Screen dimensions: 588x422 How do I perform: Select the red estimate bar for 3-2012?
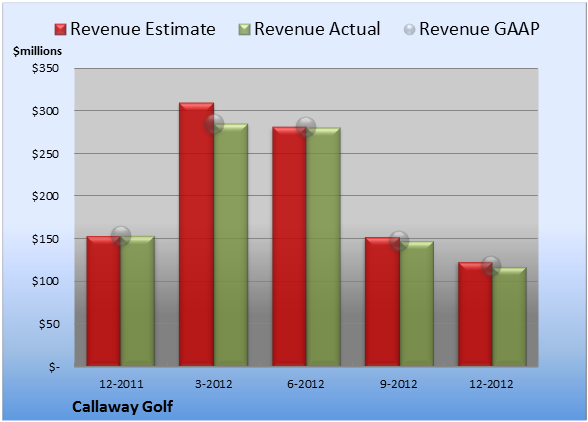(x=196, y=234)
